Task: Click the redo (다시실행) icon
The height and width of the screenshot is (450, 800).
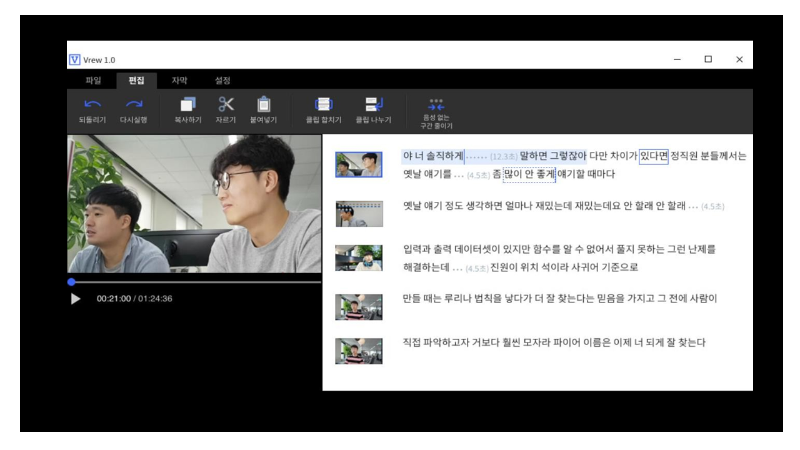Action: coord(133,104)
